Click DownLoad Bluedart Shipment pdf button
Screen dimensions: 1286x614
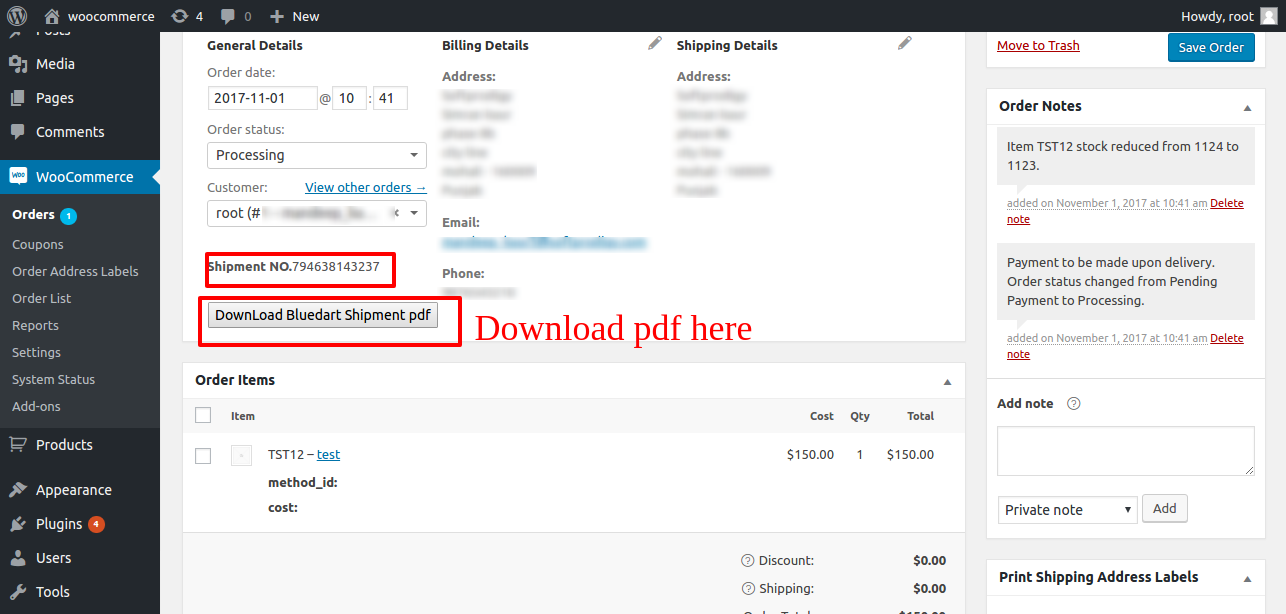pos(322,315)
